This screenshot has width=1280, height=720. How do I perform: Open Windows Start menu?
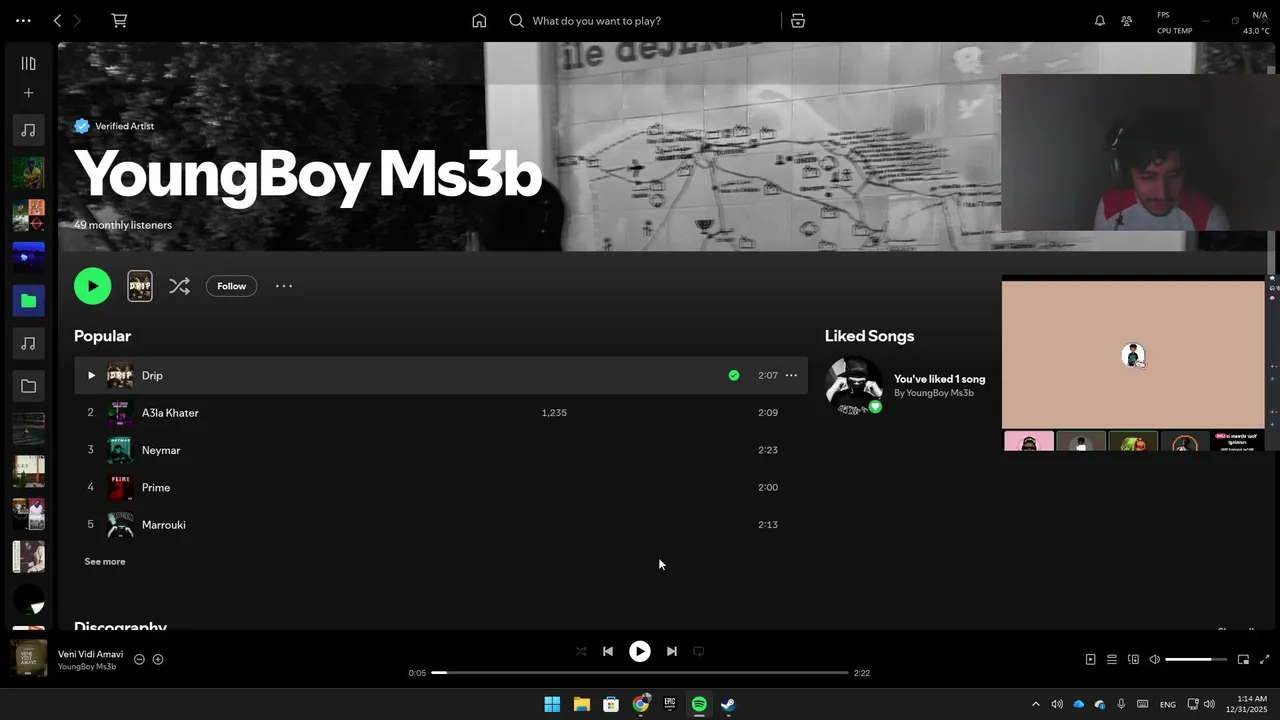coord(552,704)
